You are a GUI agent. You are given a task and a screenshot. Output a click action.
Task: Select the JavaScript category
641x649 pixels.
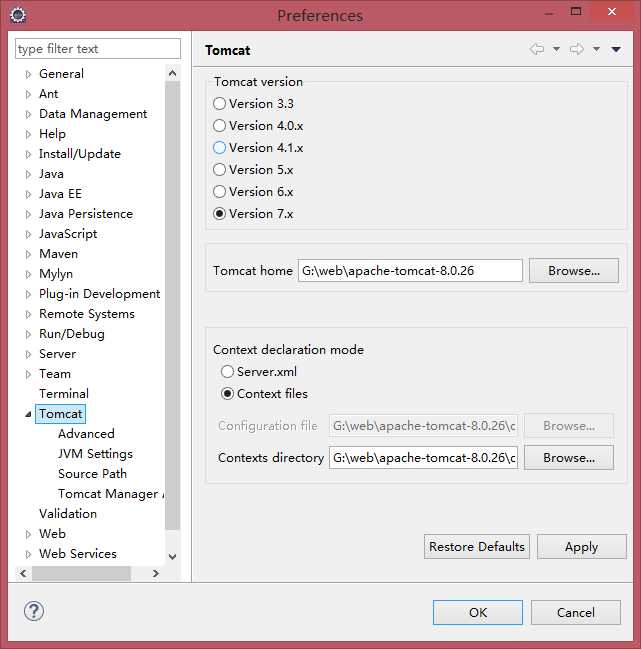point(68,234)
